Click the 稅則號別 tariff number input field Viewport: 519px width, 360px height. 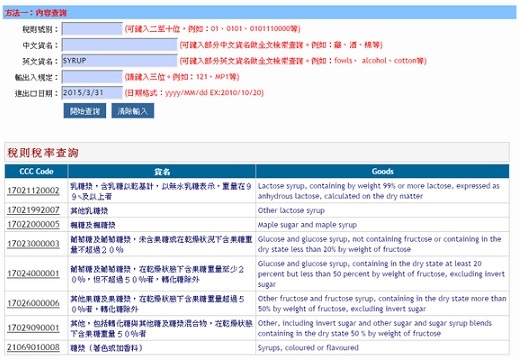pyautogui.click(x=92, y=29)
